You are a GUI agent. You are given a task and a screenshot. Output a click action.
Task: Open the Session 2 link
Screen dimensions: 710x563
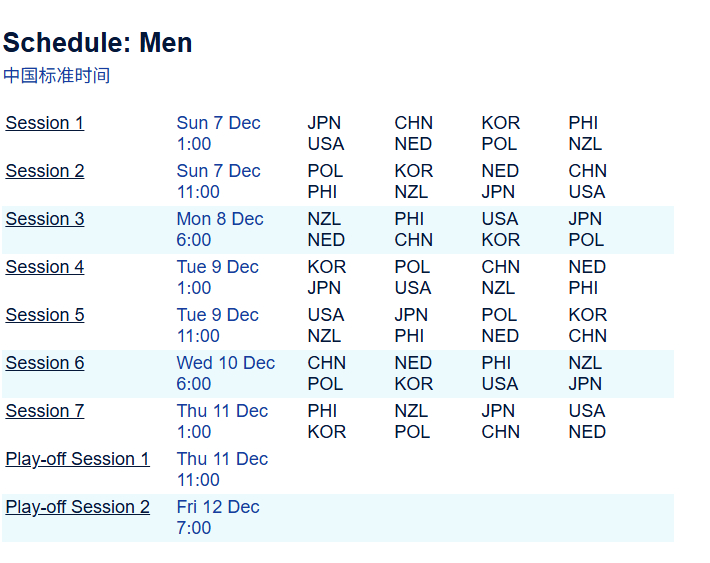coord(45,171)
